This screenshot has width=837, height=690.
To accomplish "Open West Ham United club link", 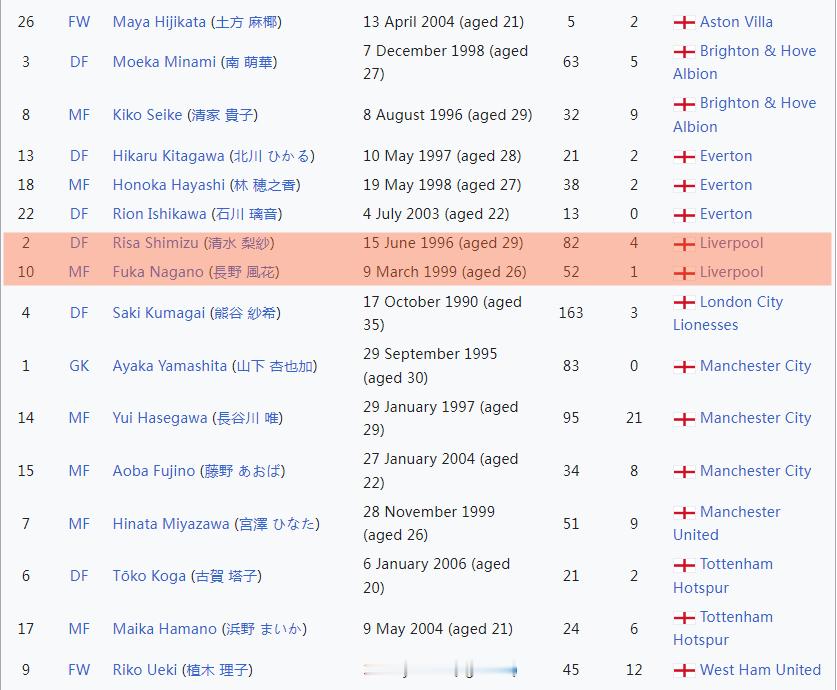I will [x=760, y=670].
